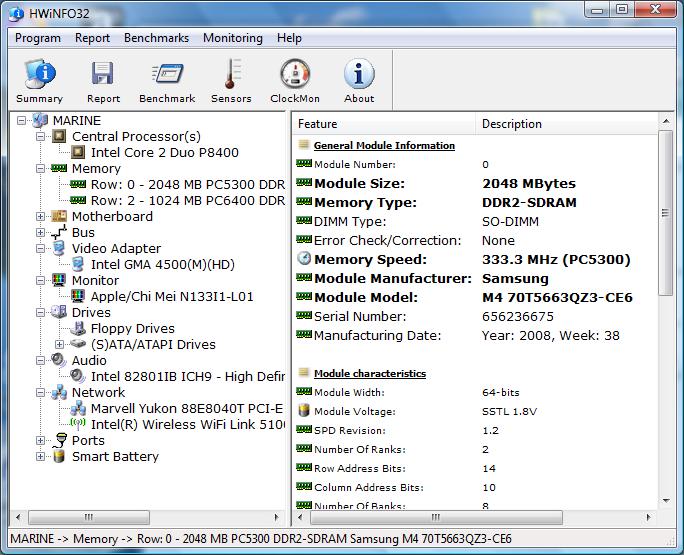Click the Memory Speed clock icon

tap(304, 258)
